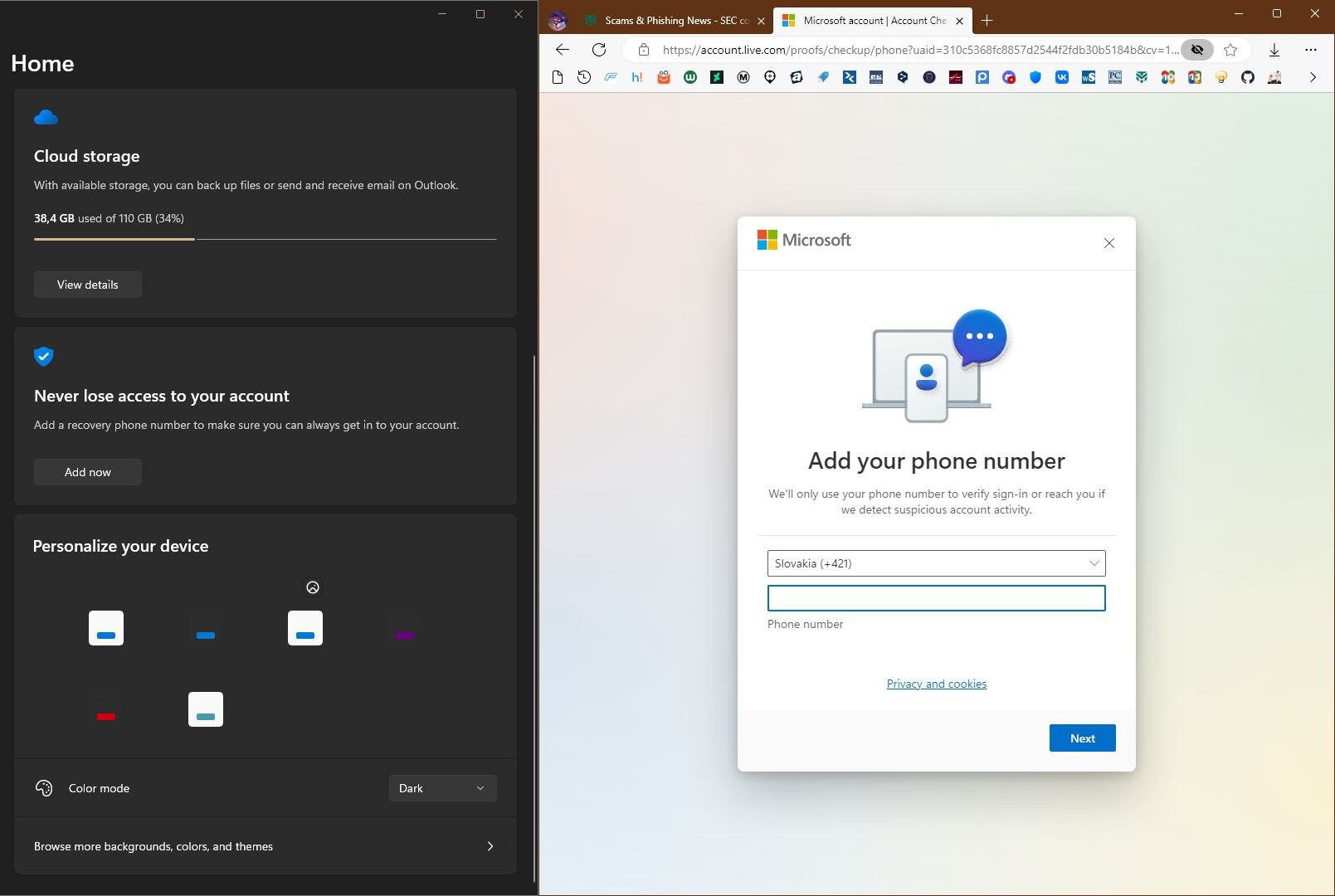Image resolution: width=1335 pixels, height=896 pixels.
Task: Open the blue price-tag bookmark
Action: point(823,77)
